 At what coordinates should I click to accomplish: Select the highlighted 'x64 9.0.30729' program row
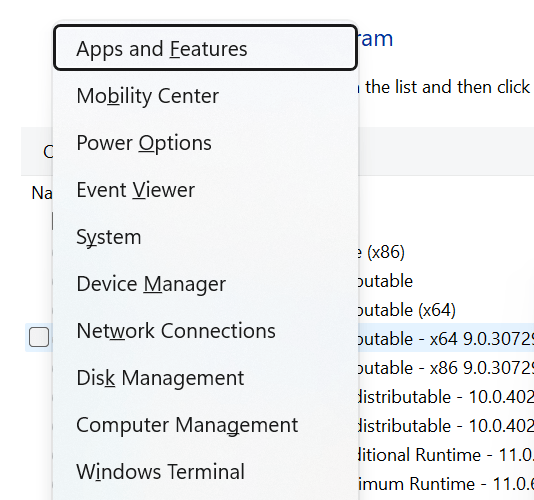pos(446,338)
